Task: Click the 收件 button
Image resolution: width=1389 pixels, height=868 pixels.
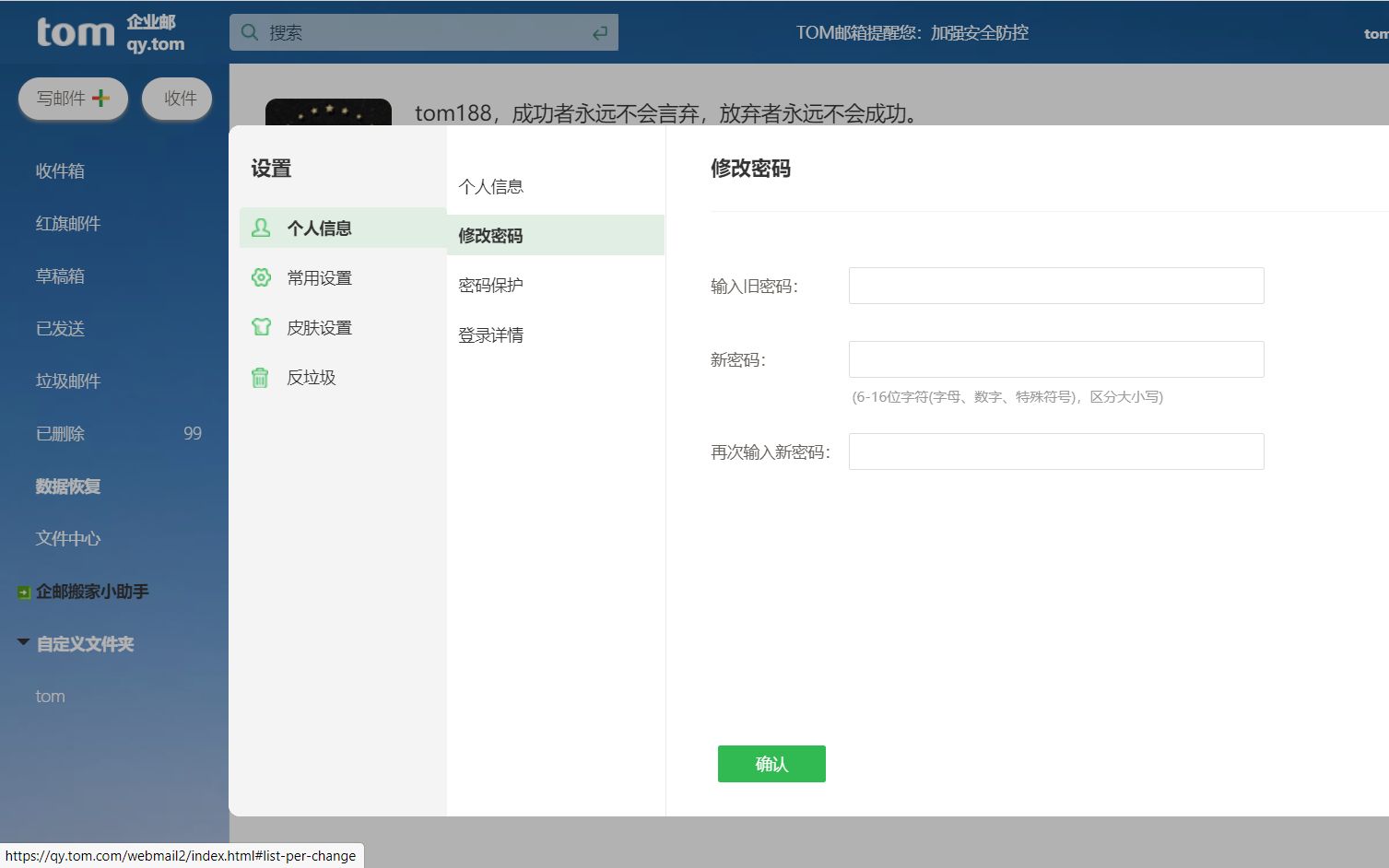Action: [177, 99]
